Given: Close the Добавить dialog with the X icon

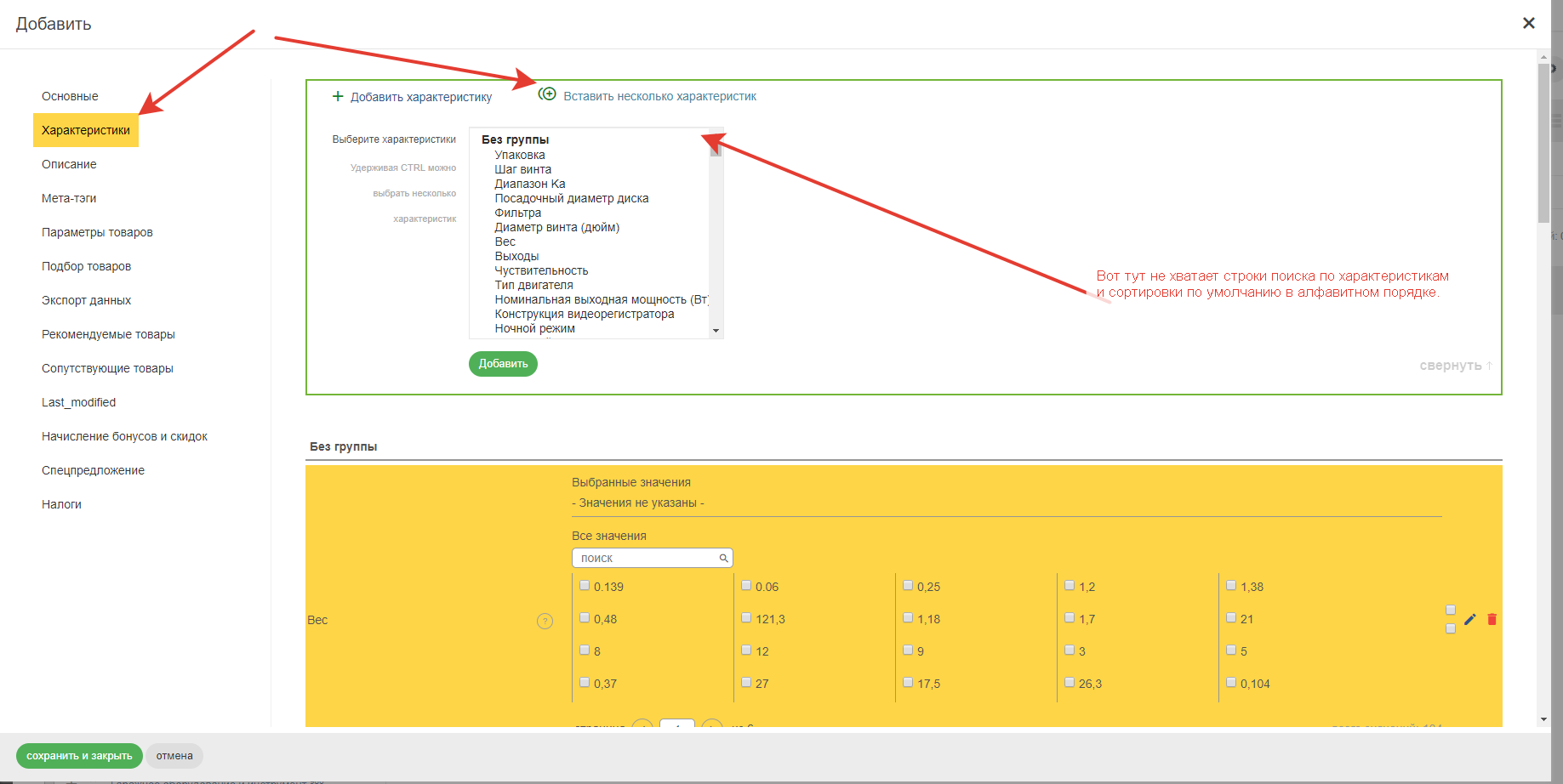Looking at the screenshot, I should click(x=1528, y=23).
